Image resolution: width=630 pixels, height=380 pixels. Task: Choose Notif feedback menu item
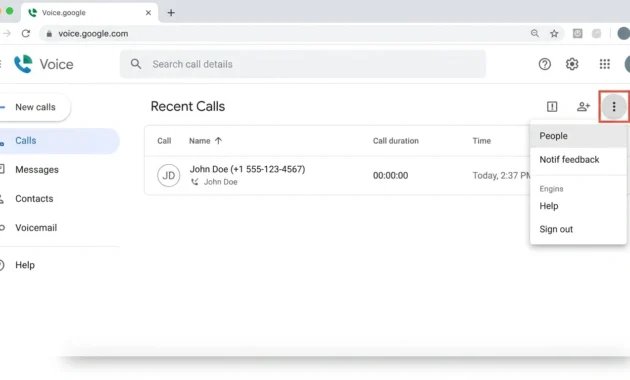tap(578, 159)
